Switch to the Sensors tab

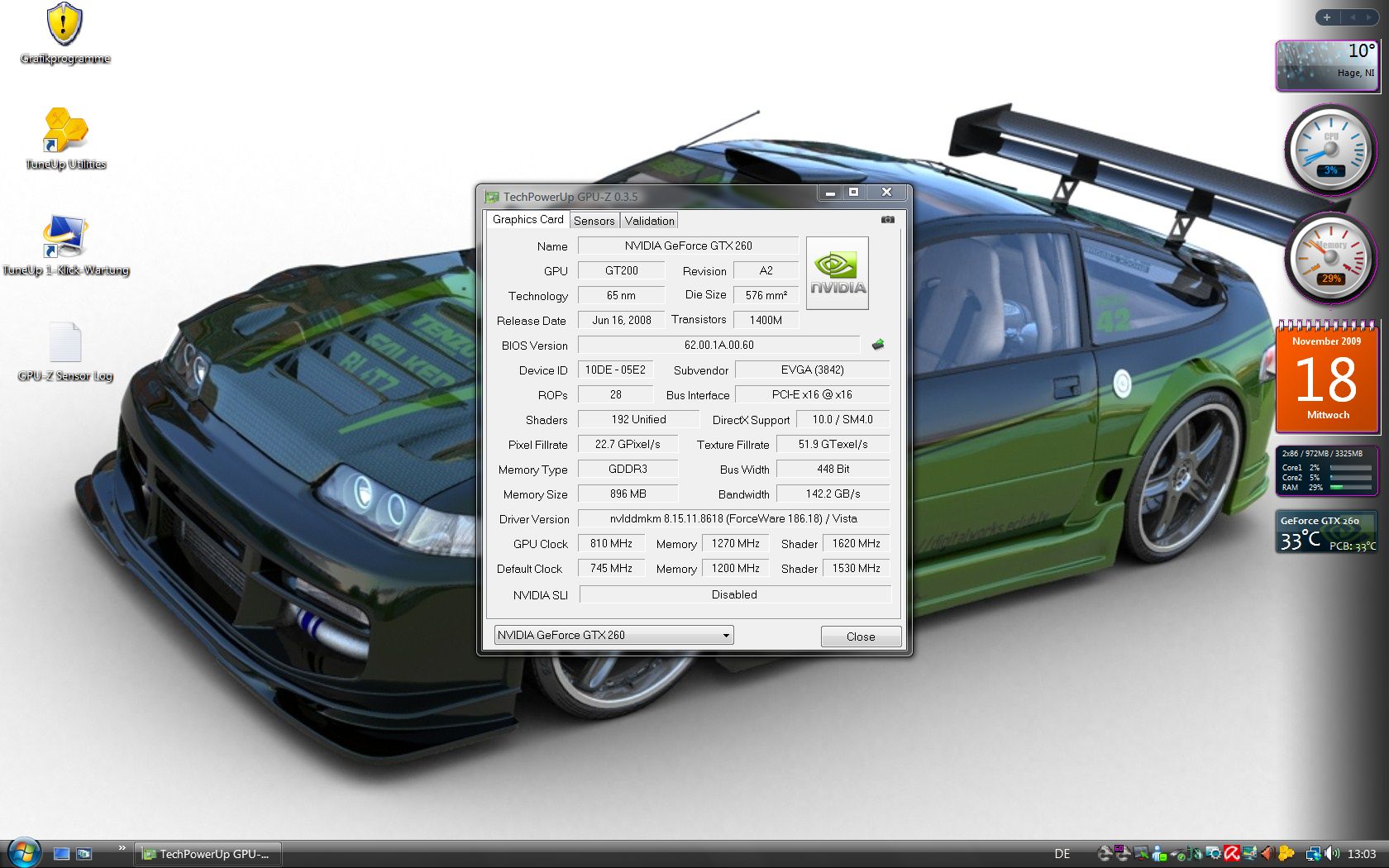point(594,221)
